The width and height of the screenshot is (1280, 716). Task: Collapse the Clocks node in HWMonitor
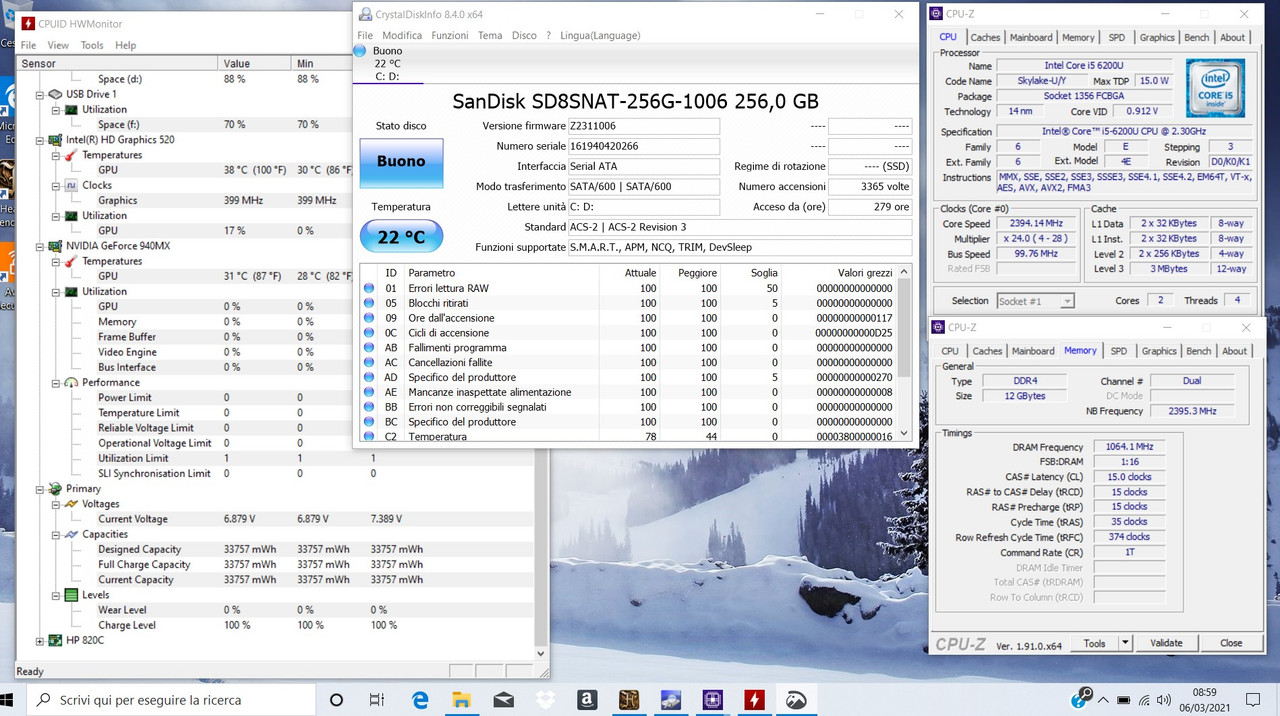(56, 185)
